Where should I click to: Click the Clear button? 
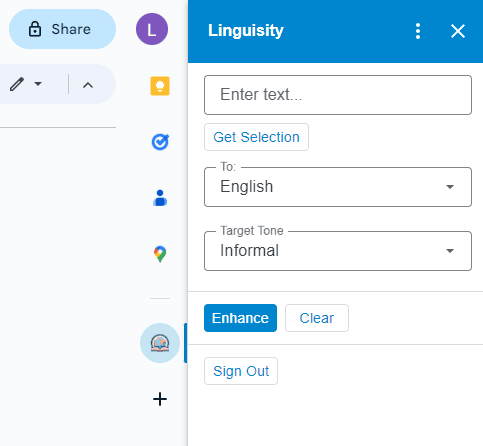pos(317,318)
